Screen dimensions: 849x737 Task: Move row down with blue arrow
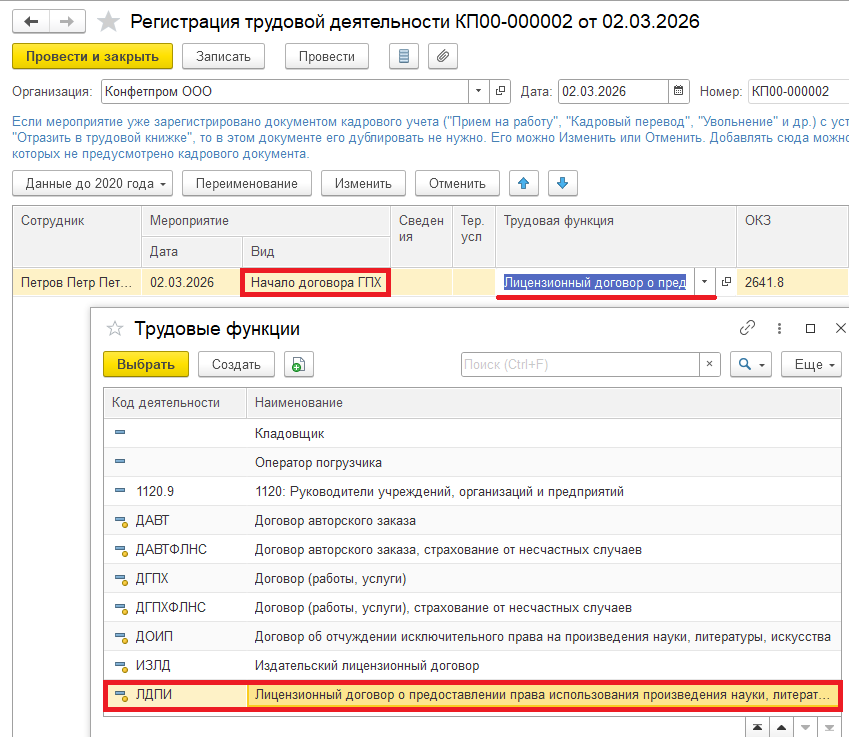563,184
